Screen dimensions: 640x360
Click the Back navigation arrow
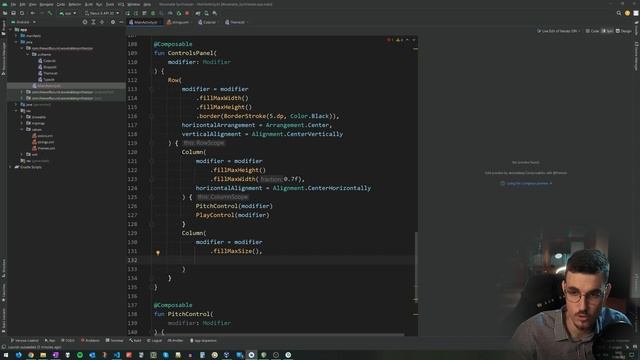coord(33,13)
